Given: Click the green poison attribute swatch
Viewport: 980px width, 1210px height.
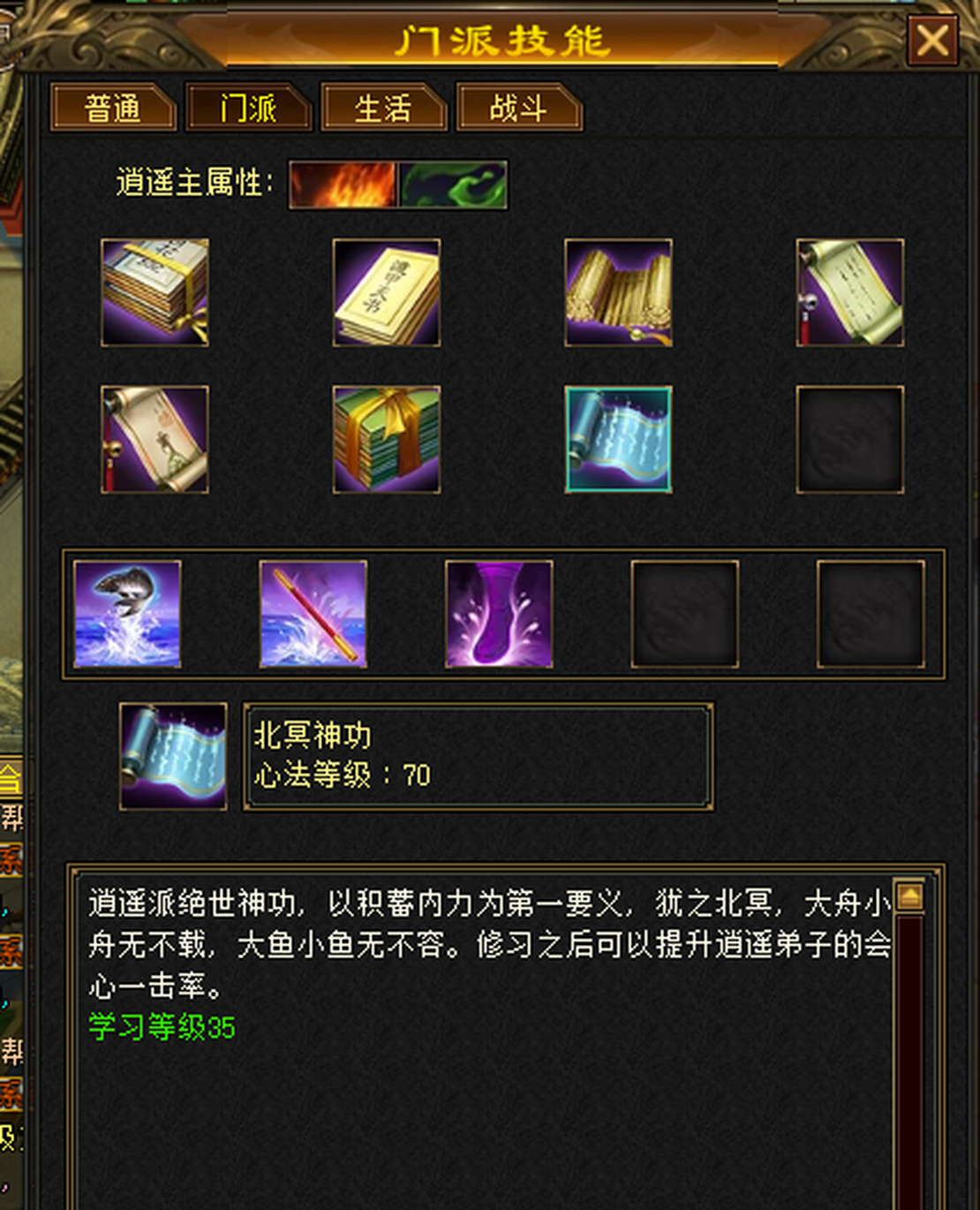Looking at the screenshot, I should [453, 185].
